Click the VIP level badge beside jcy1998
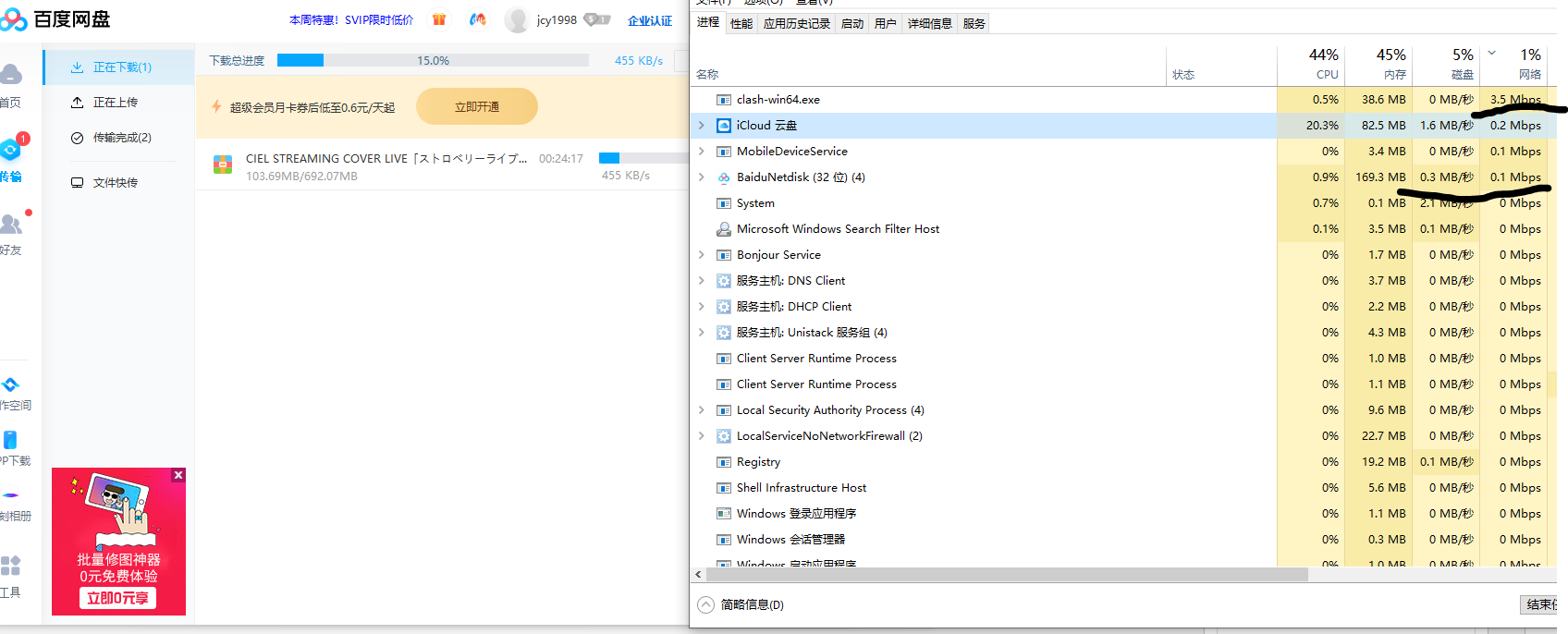This screenshot has width=1568, height=634. (596, 19)
